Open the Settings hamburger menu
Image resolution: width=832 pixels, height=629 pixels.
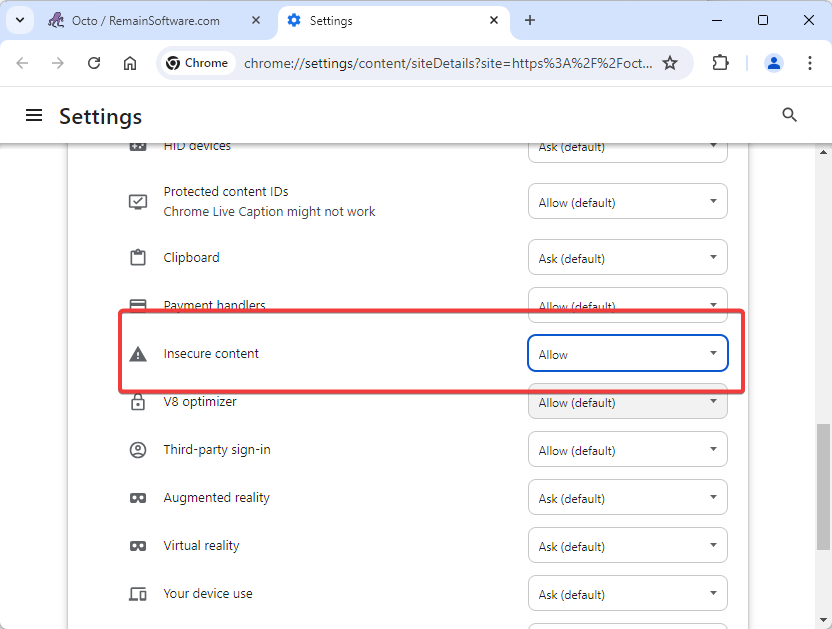34,115
